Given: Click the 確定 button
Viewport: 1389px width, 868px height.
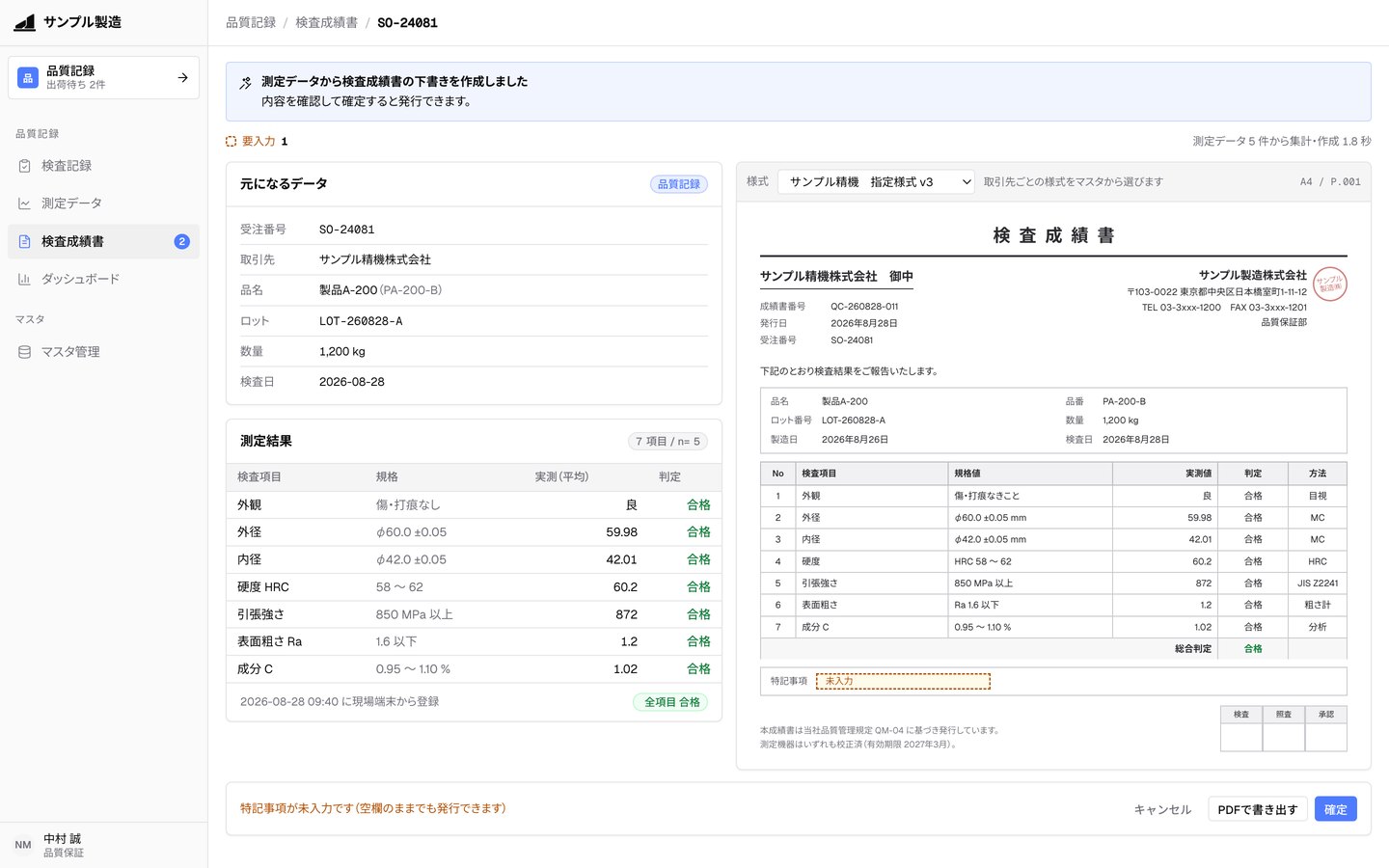Looking at the screenshot, I should point(1335,809).
